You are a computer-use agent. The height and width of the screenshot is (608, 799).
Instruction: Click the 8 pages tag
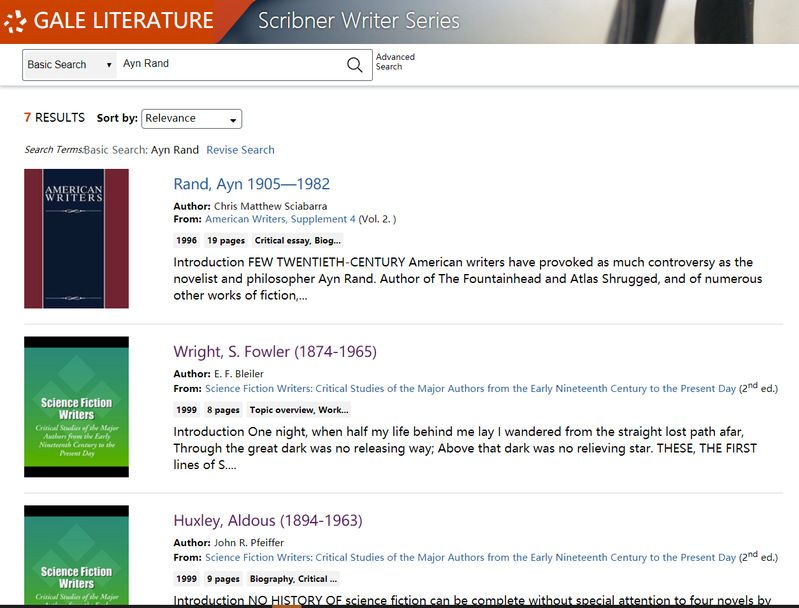tap(223, 410)
